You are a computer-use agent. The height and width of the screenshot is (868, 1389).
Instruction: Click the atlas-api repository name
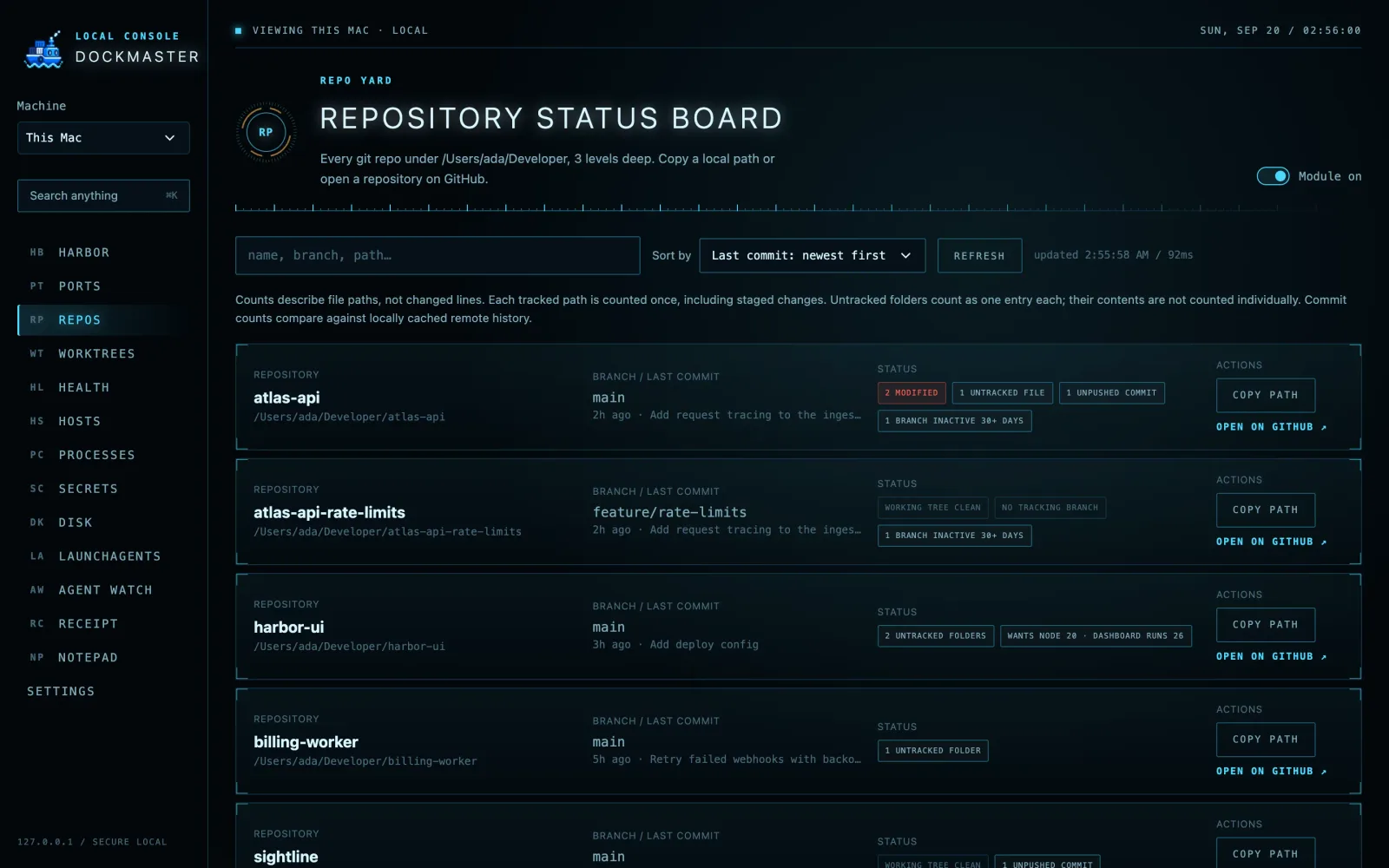point(286,398)
